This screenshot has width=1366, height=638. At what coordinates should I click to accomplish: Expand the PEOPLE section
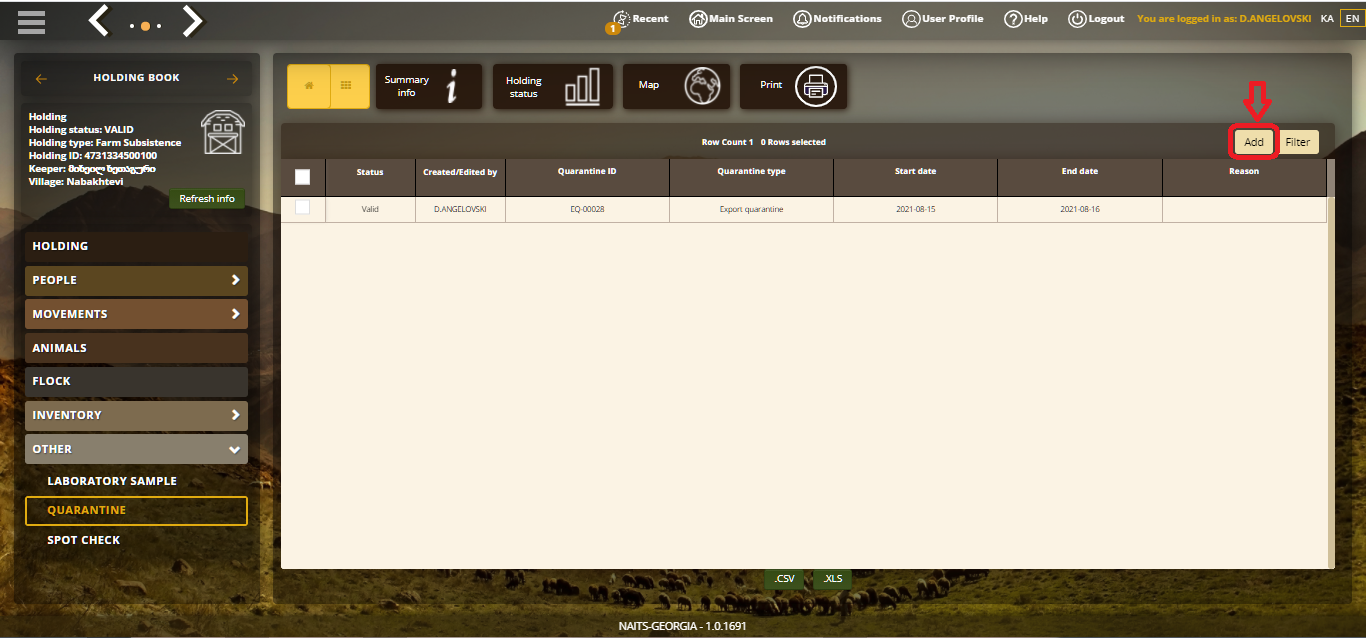(136, 280)
